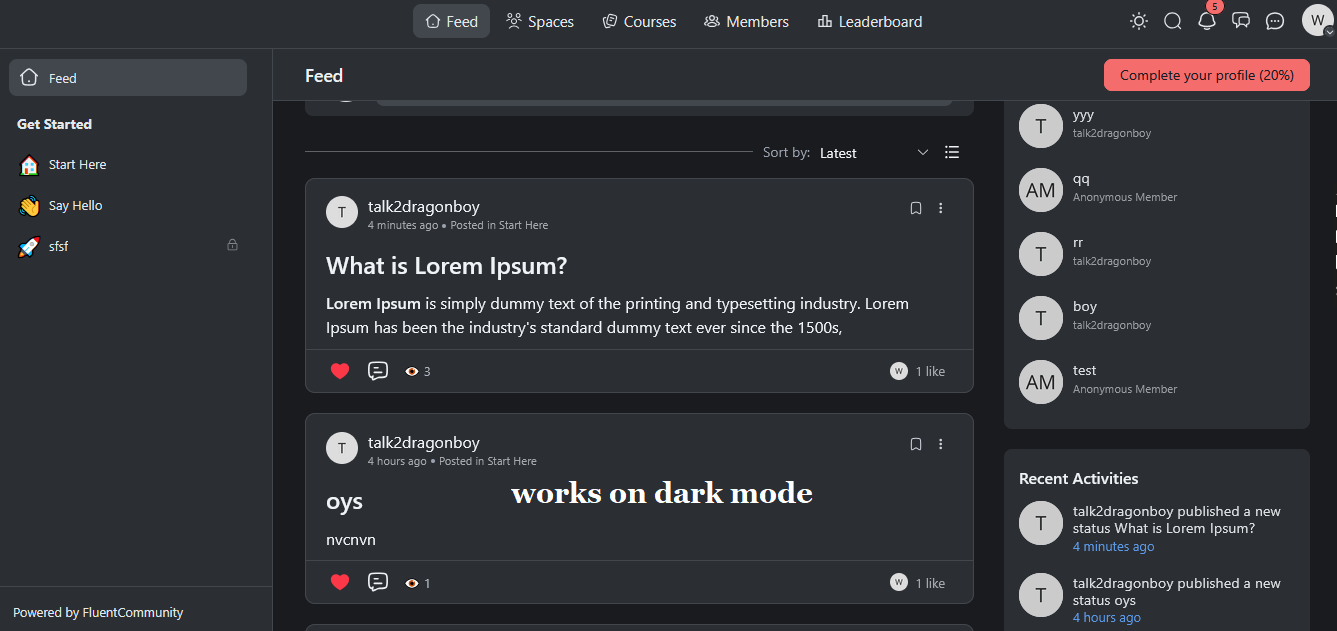Screen dimensions: 1337x631
Task: Open the Leaderboard tab
Action: [870, 21]
